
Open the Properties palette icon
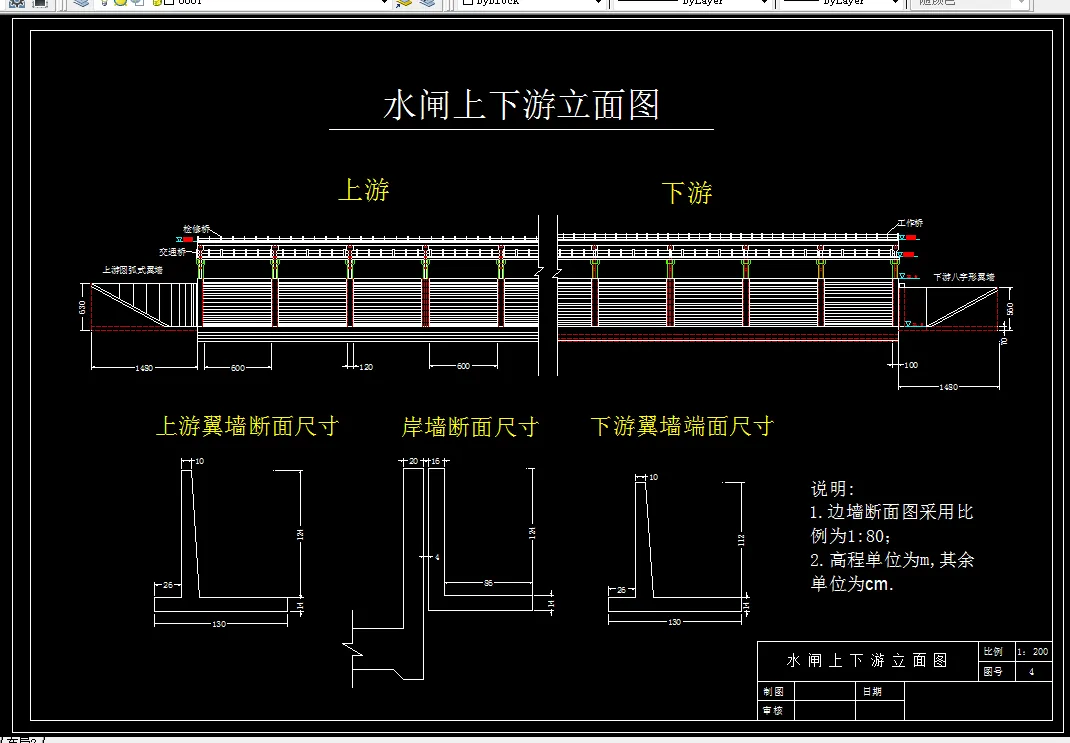(x=39, y=5)
